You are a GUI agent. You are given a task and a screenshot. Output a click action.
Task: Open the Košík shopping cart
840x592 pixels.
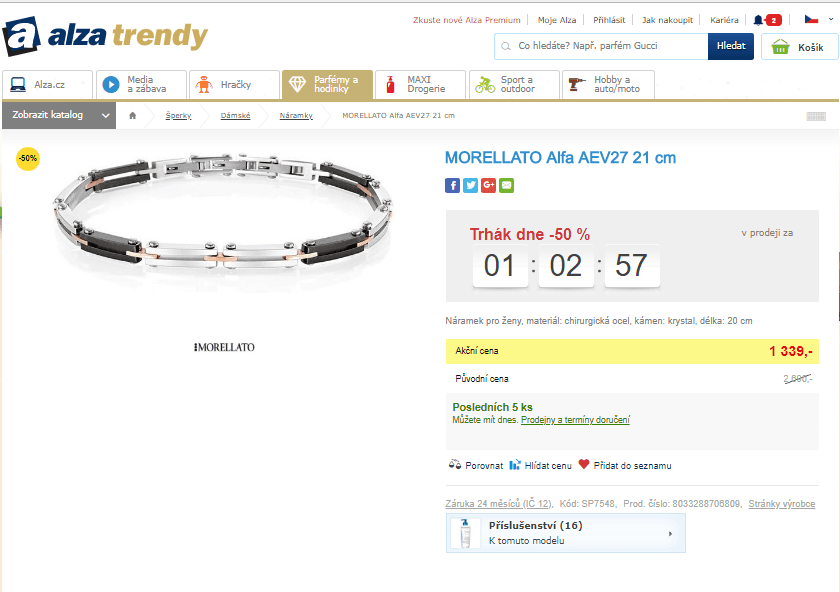[799, 47]
